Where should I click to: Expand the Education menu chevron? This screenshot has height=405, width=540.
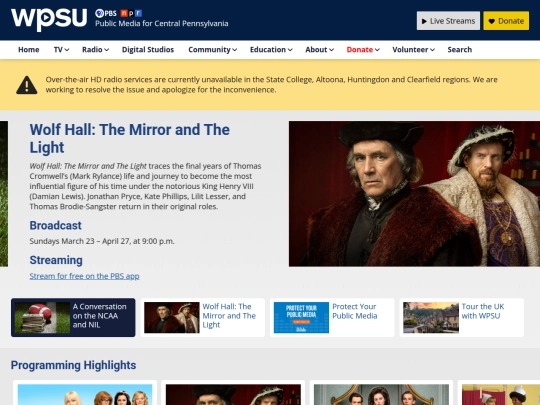pyautogui.click(x=290, y=50)
